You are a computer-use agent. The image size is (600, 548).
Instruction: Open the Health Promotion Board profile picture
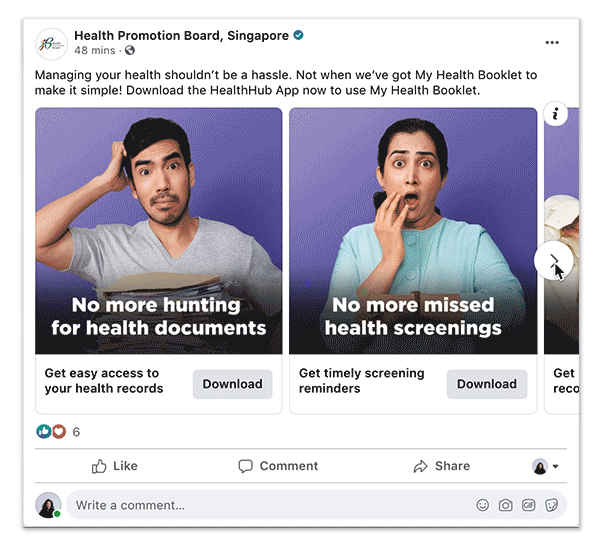(51, 44)
